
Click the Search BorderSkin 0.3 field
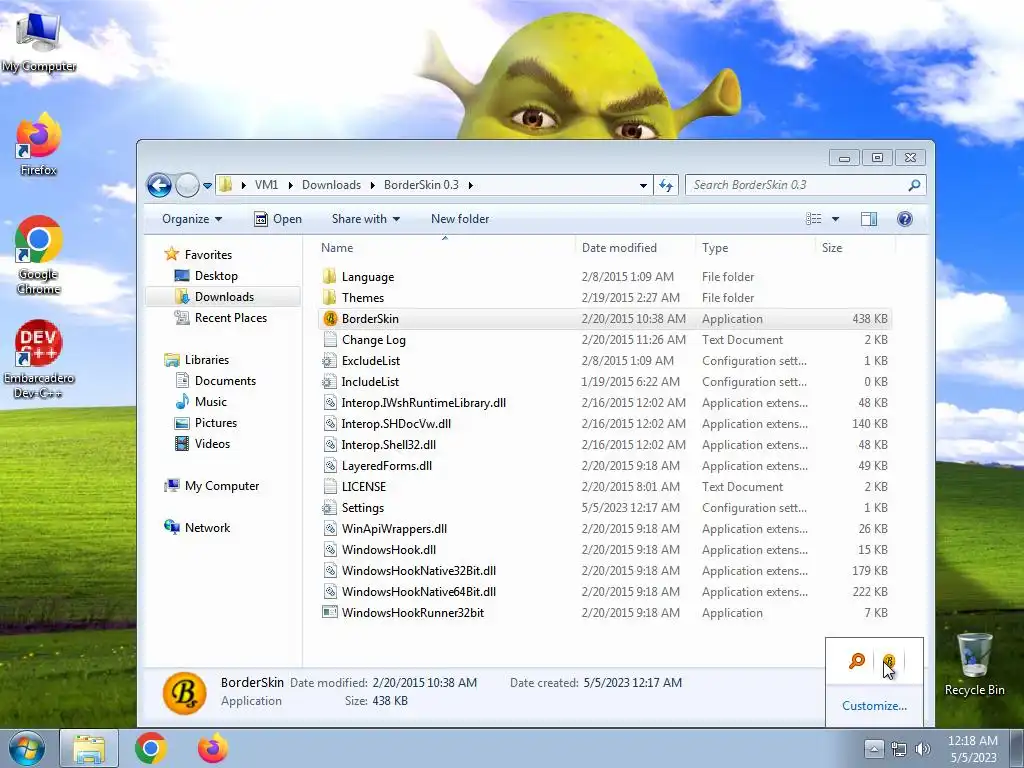(805, 185)
